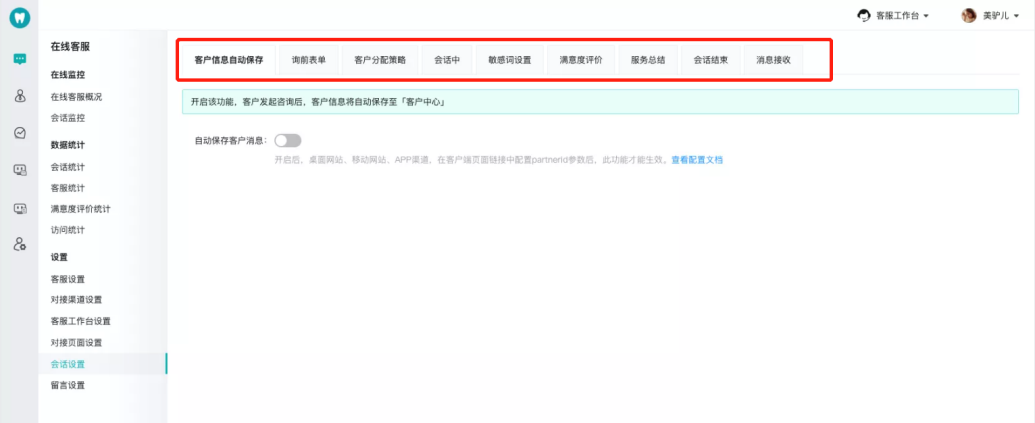The height and width of the screenshot is (423, 1035).
Task: Click the tooth logo icon
Action: 20,18
